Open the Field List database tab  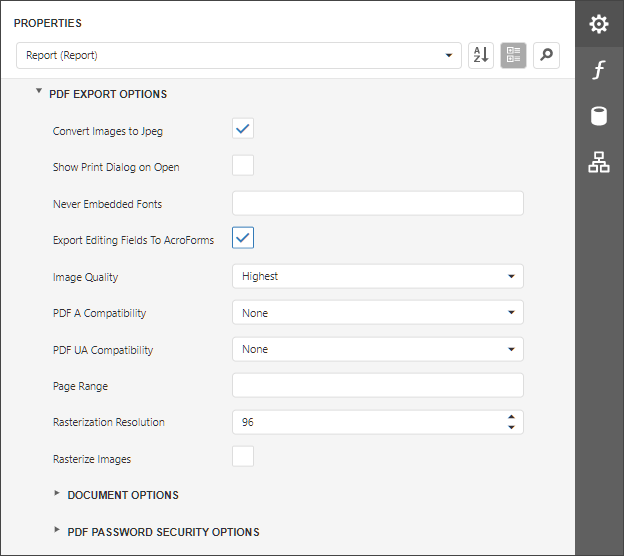599,116
